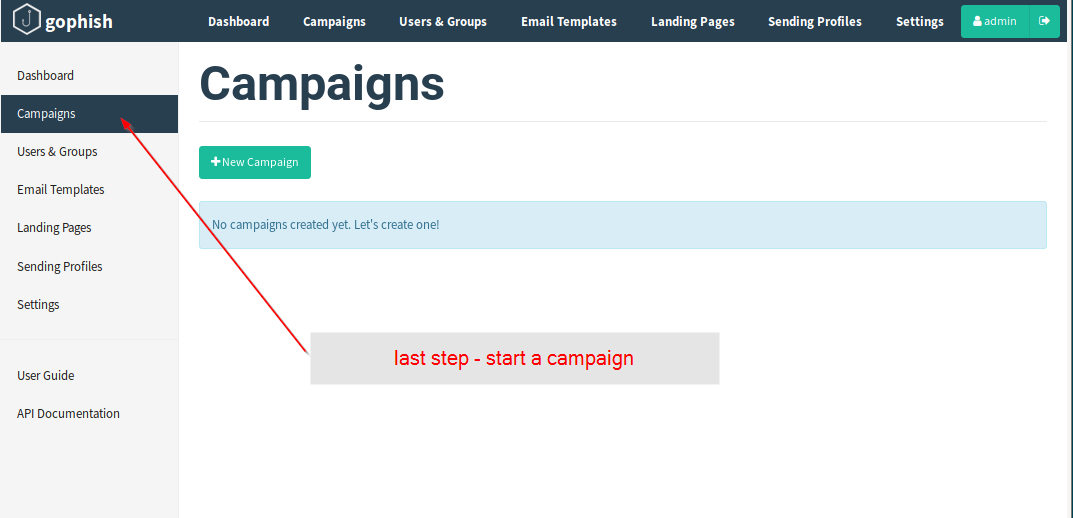
Task: Select Landing Pages in the left sidebar
Action: (55, 228)
